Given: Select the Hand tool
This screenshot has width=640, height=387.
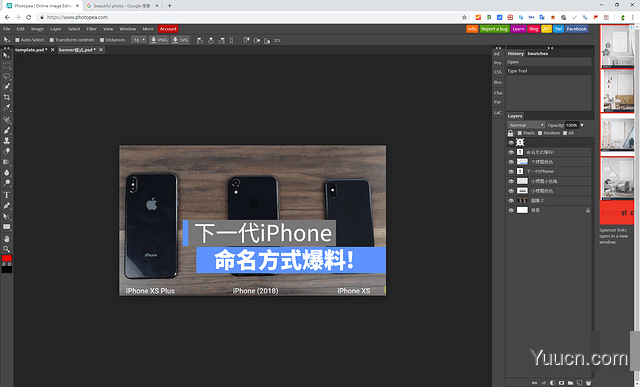Looking at the screenshot, I should click(7, 238).
